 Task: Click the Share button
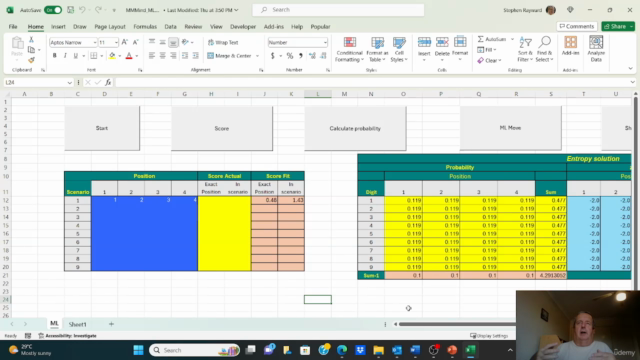pyautogui.click(x=615, y=27)
